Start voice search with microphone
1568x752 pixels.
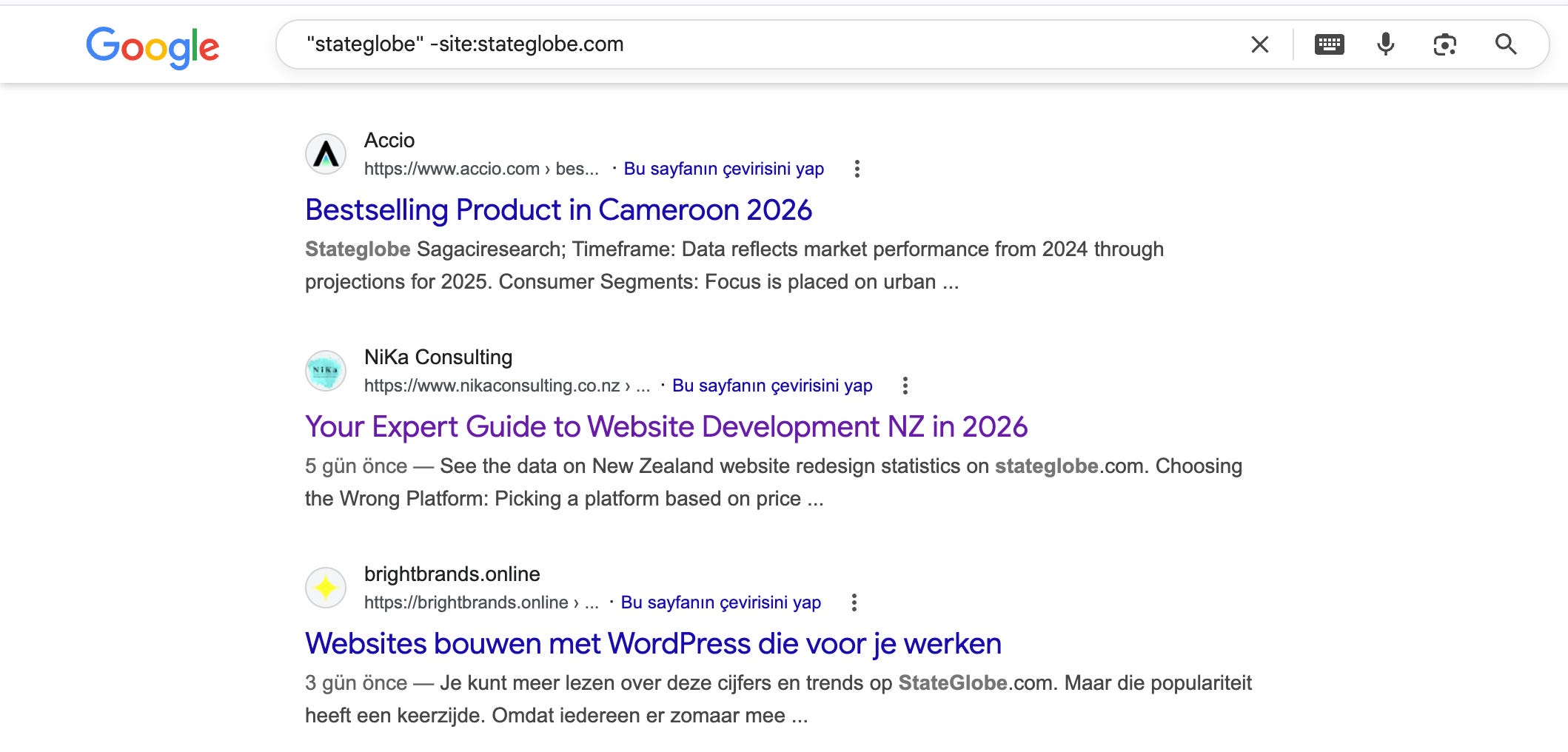point(1386,44)
